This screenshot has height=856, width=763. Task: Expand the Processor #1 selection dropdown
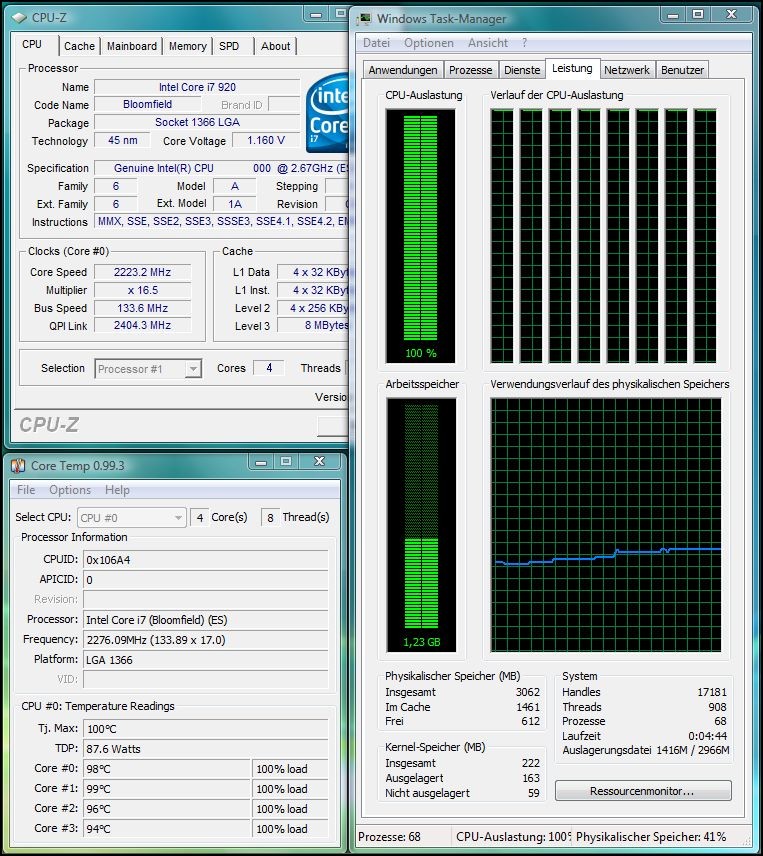point(193,369)
